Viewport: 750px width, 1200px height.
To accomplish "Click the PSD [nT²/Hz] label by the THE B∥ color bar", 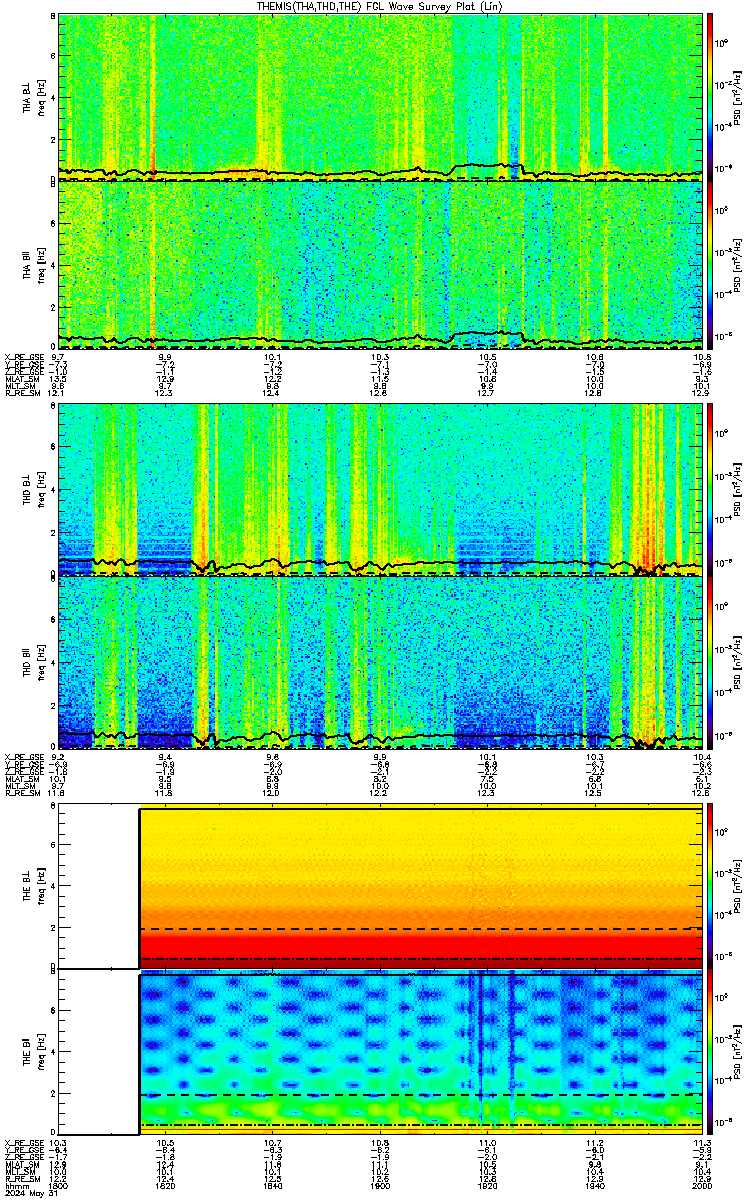I will tap(739, 1053).
